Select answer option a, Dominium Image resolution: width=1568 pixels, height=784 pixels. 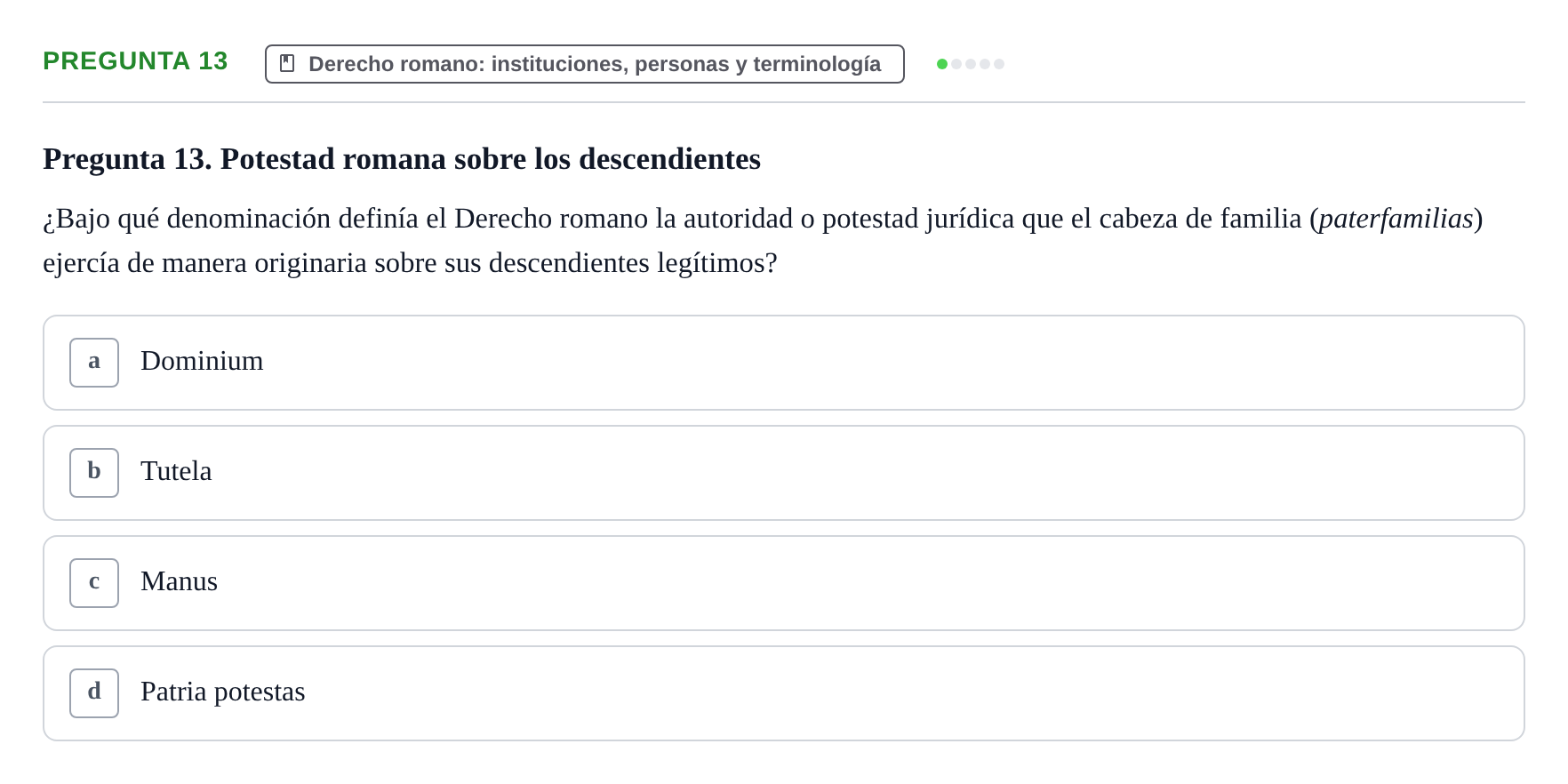(783, 363)
